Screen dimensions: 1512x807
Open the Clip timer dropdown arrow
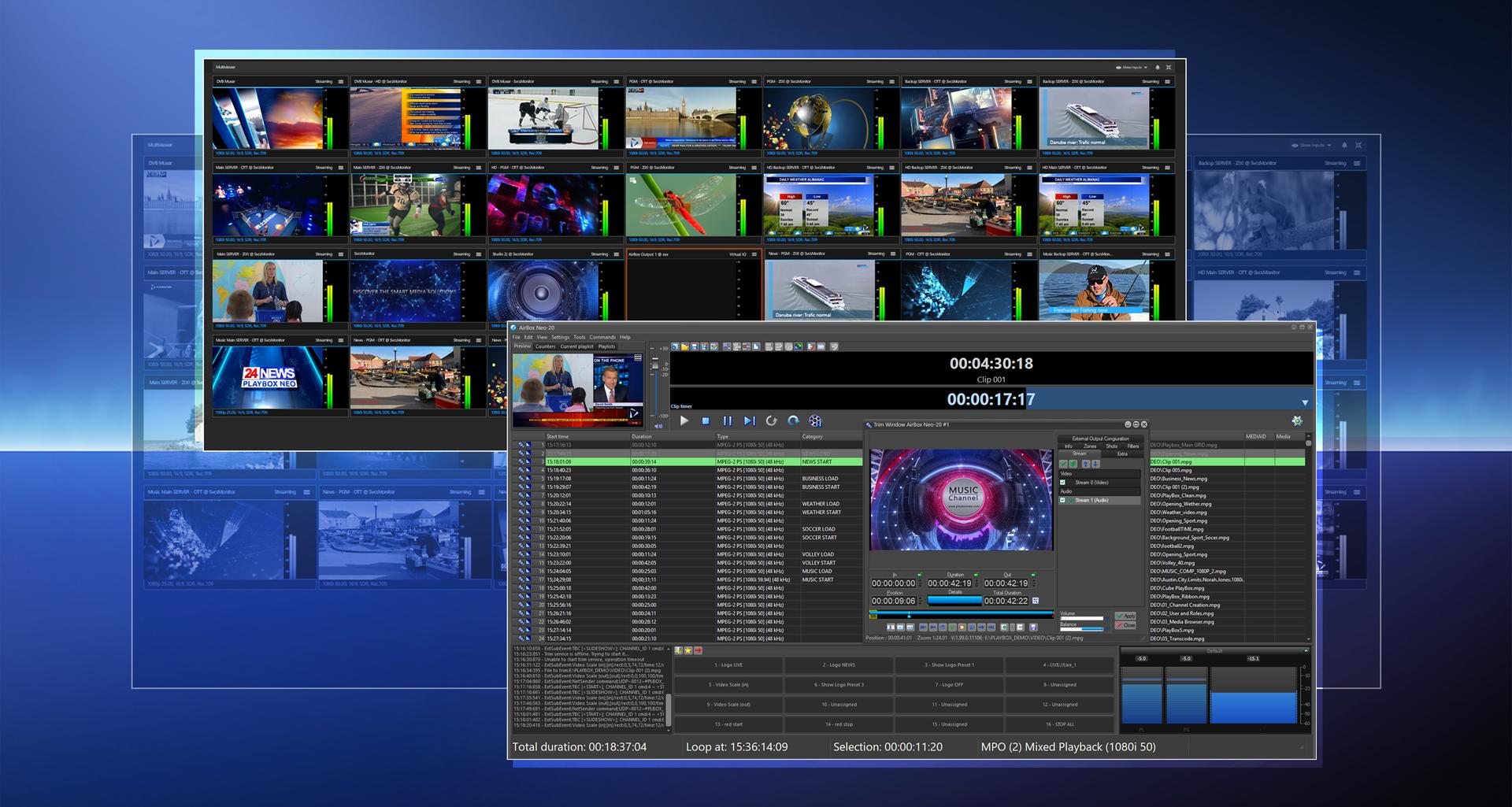(x=1305, y=402)
